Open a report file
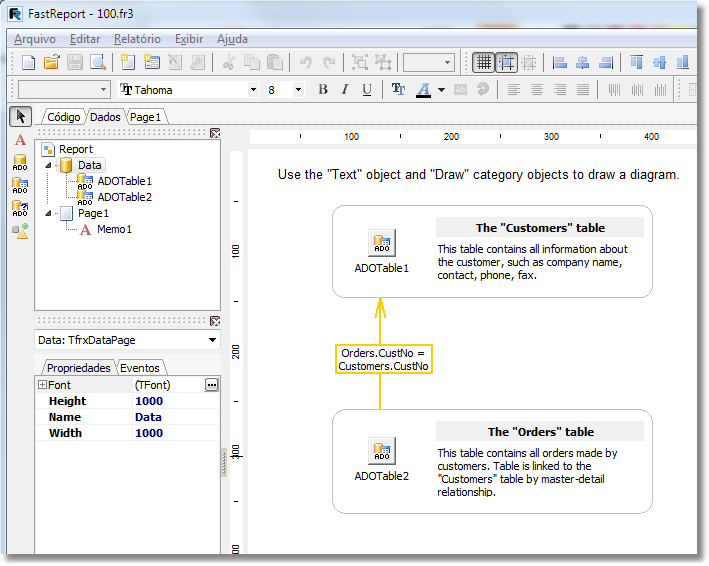This screenshot has height=566, width=709. (52, 62)
